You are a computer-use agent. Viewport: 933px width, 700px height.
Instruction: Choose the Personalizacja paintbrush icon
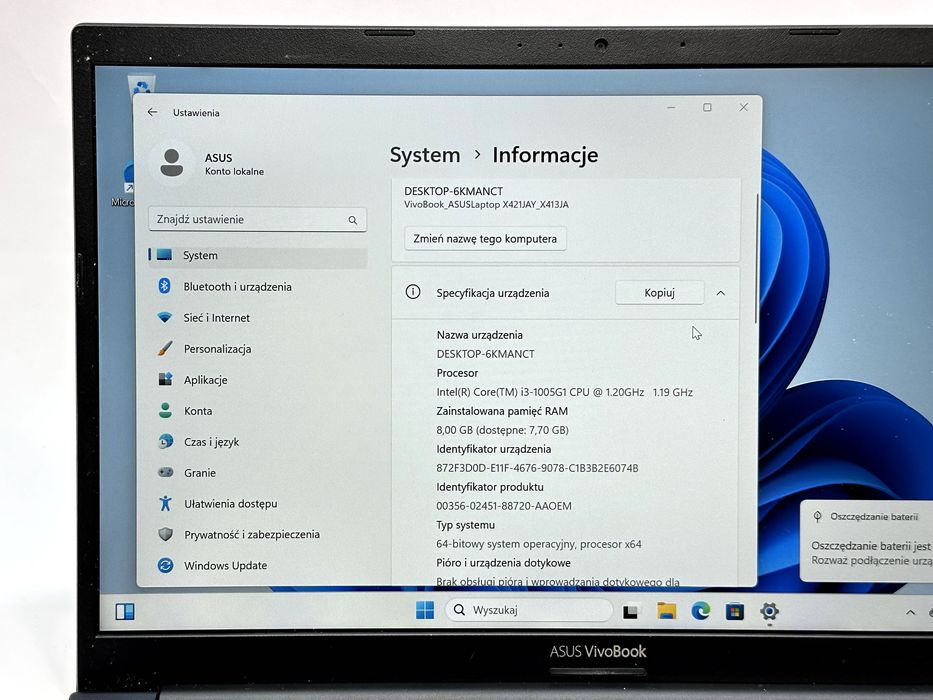(x=165, y=348)
